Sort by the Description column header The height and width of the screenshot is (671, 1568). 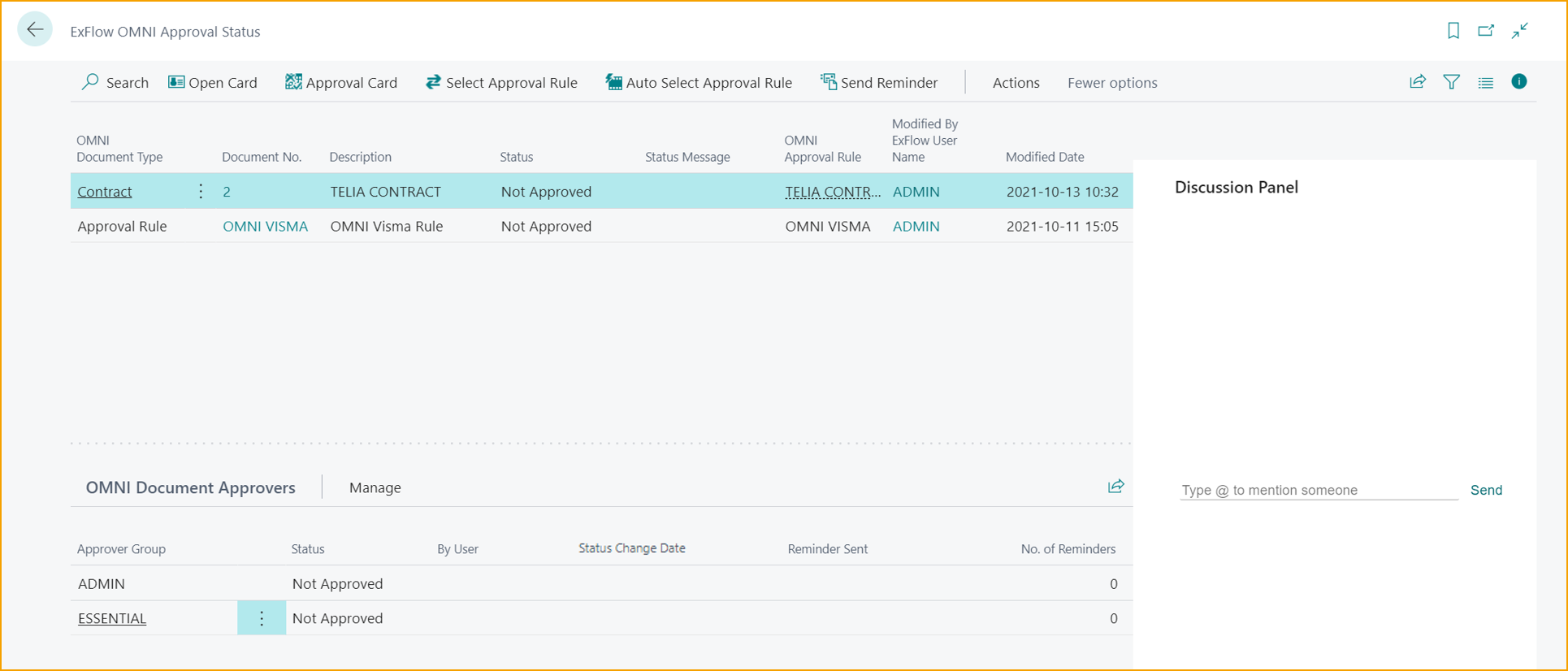pyautogui.click(x=361, y=157)
